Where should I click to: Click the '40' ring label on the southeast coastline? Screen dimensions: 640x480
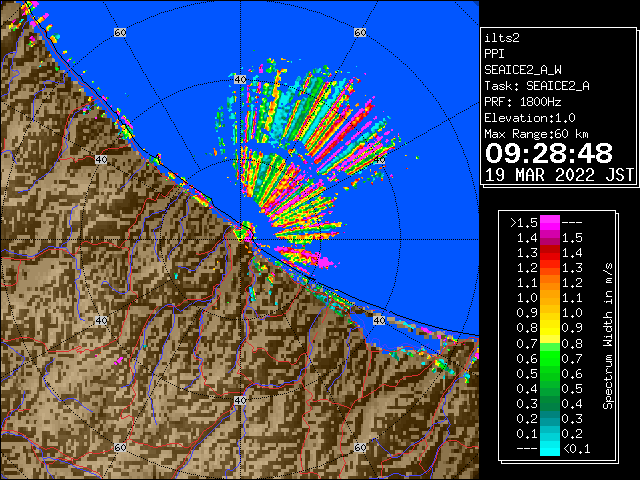click(379, 320)
